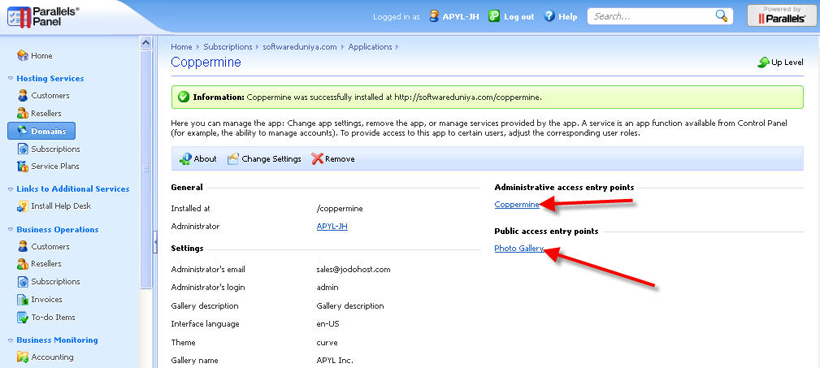Select Install Help Desk text in sidebar

61,206
